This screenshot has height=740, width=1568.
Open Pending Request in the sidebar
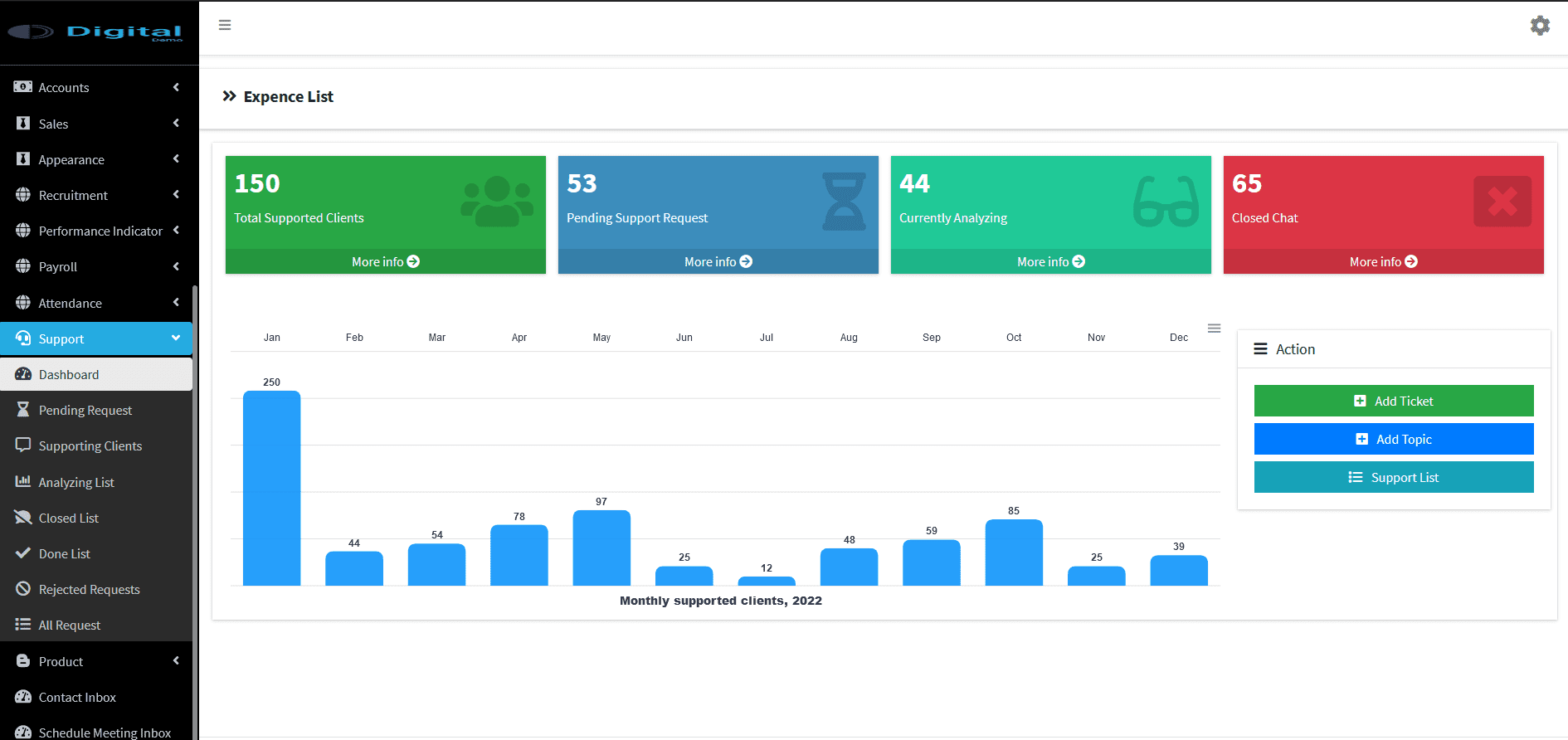click(x=85, y=411)
